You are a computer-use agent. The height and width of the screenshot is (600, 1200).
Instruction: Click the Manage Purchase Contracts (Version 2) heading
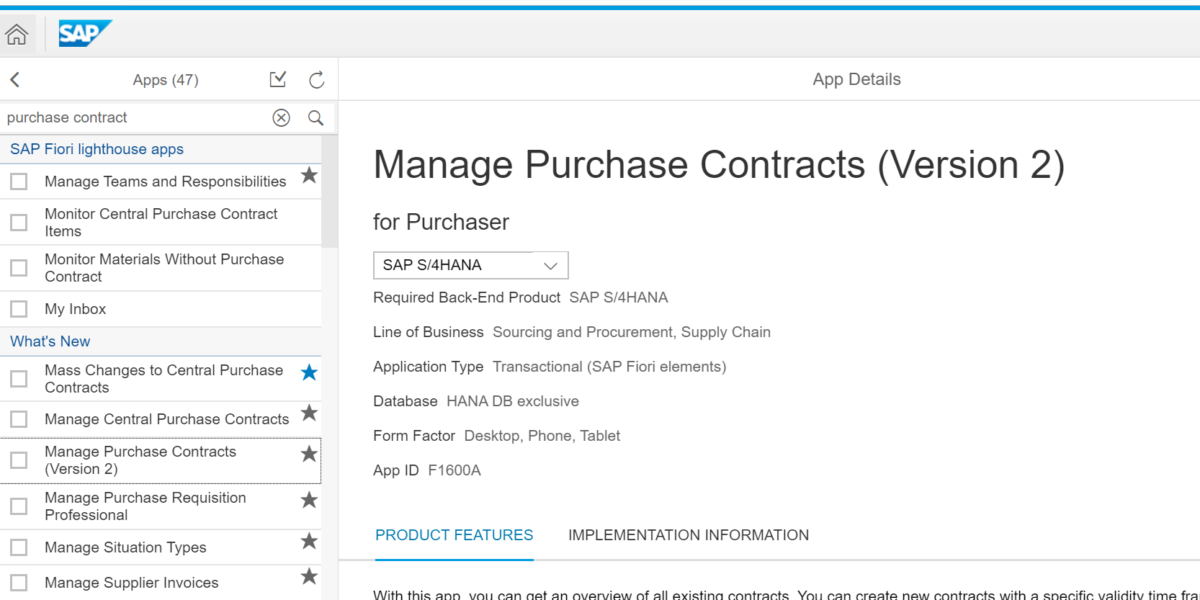719,165
